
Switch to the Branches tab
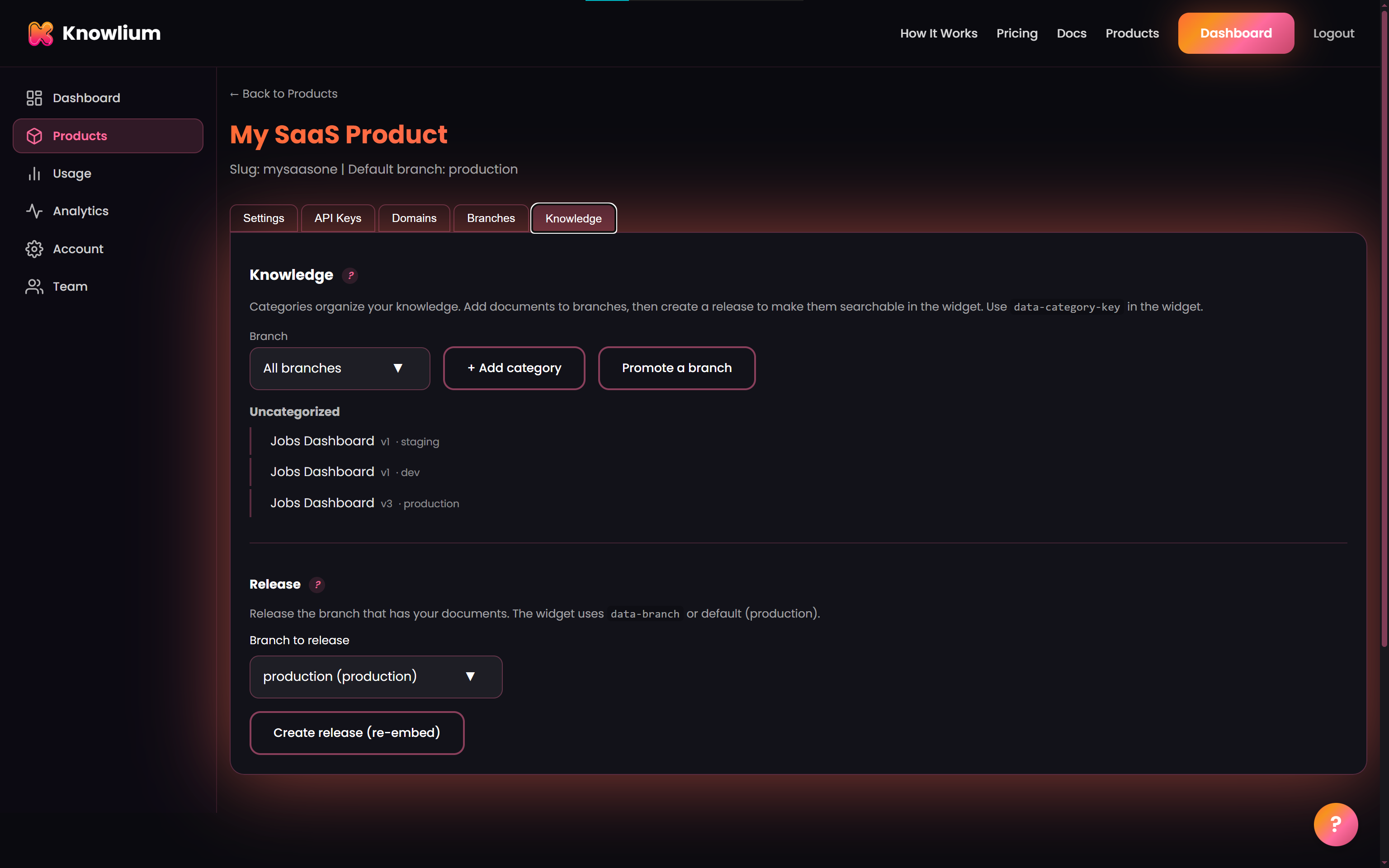click(x=491, y=217)
